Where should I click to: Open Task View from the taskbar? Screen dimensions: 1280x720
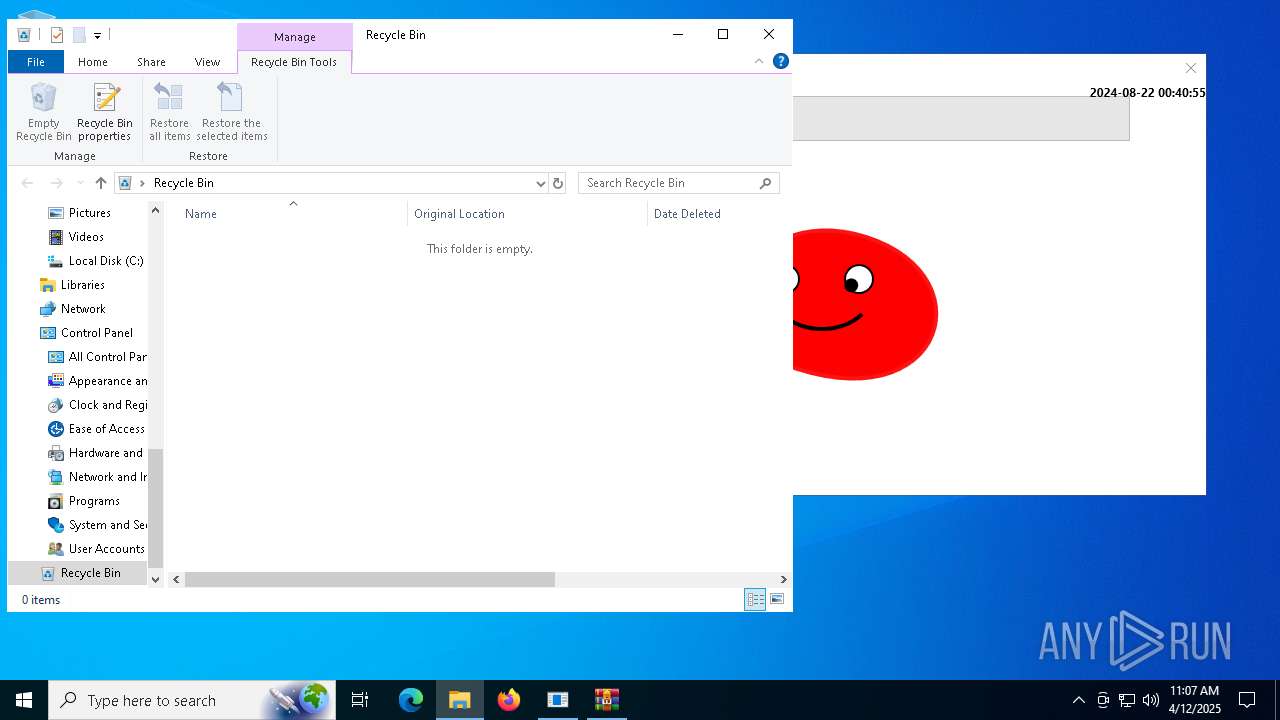point(360,700)
